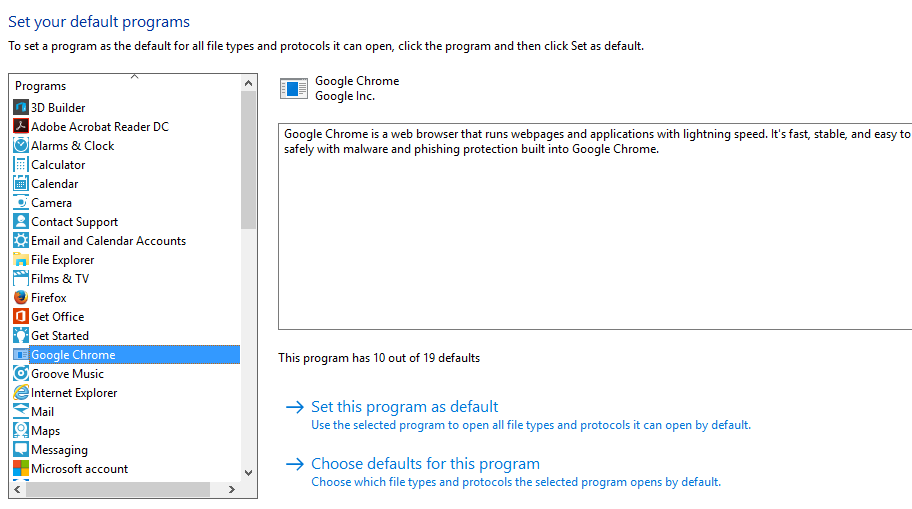Select highlighted Google Chrome entry
Viewport: 912px width, 509px height.
click(134, 355)
